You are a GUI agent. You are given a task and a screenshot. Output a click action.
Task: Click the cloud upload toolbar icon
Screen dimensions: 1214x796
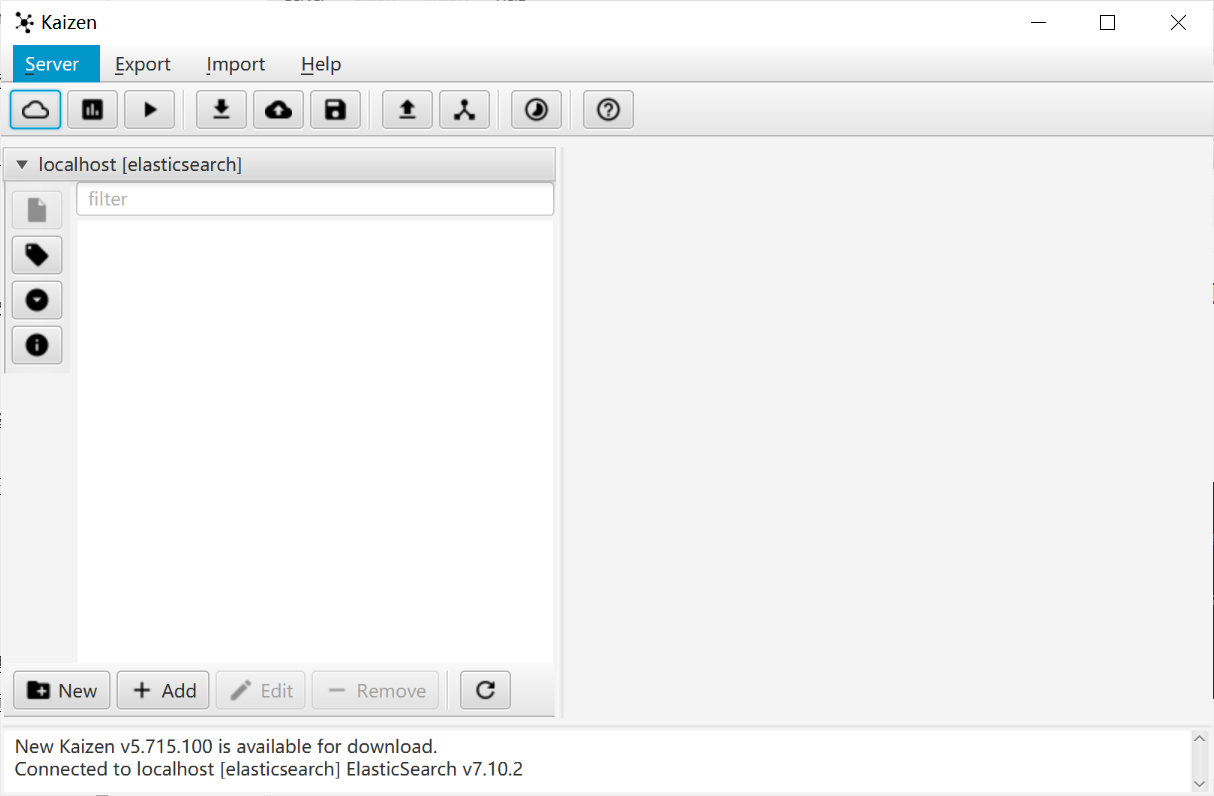pyautogui.click(x=278, y=110)
